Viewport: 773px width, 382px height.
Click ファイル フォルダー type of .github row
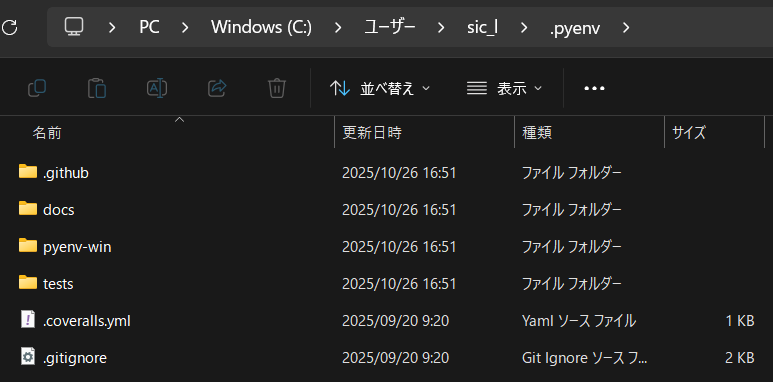[x=571, y=173]
